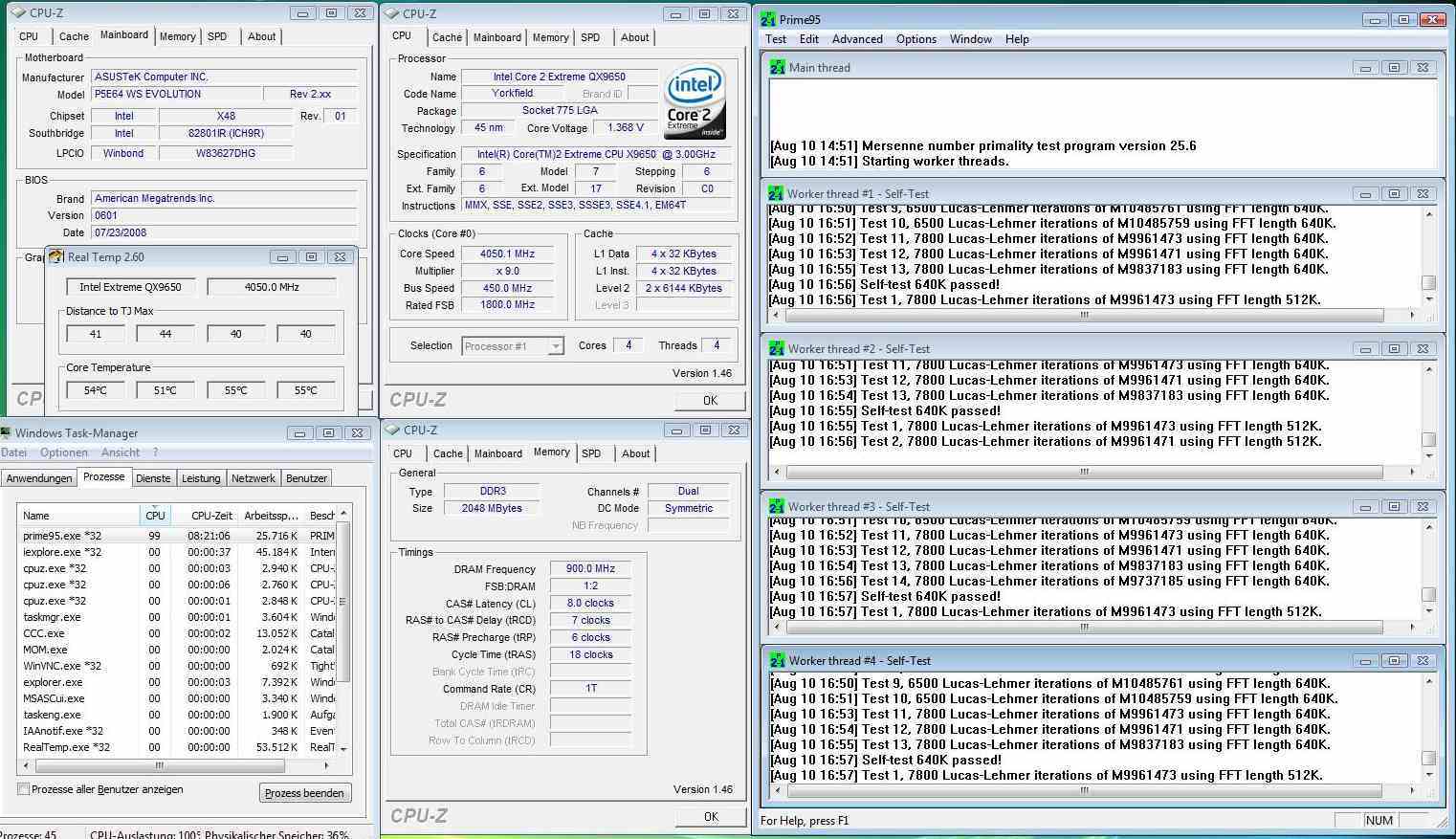This screenshot has width=1456, height=839.
Task: Click the Command Rate value 1T
Action: pos(590,688)
